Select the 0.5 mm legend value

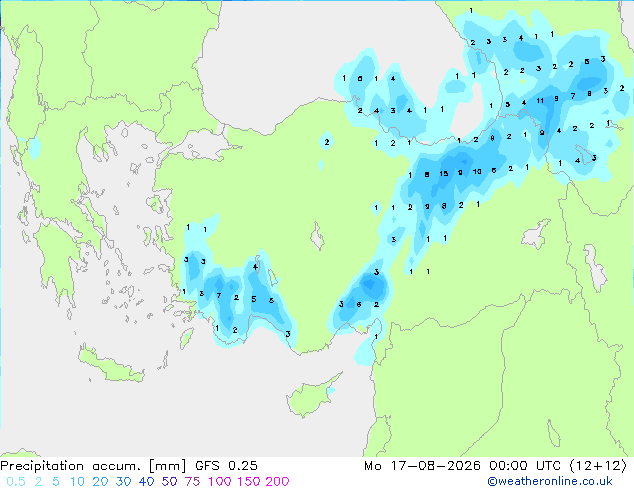click(16, 482)
